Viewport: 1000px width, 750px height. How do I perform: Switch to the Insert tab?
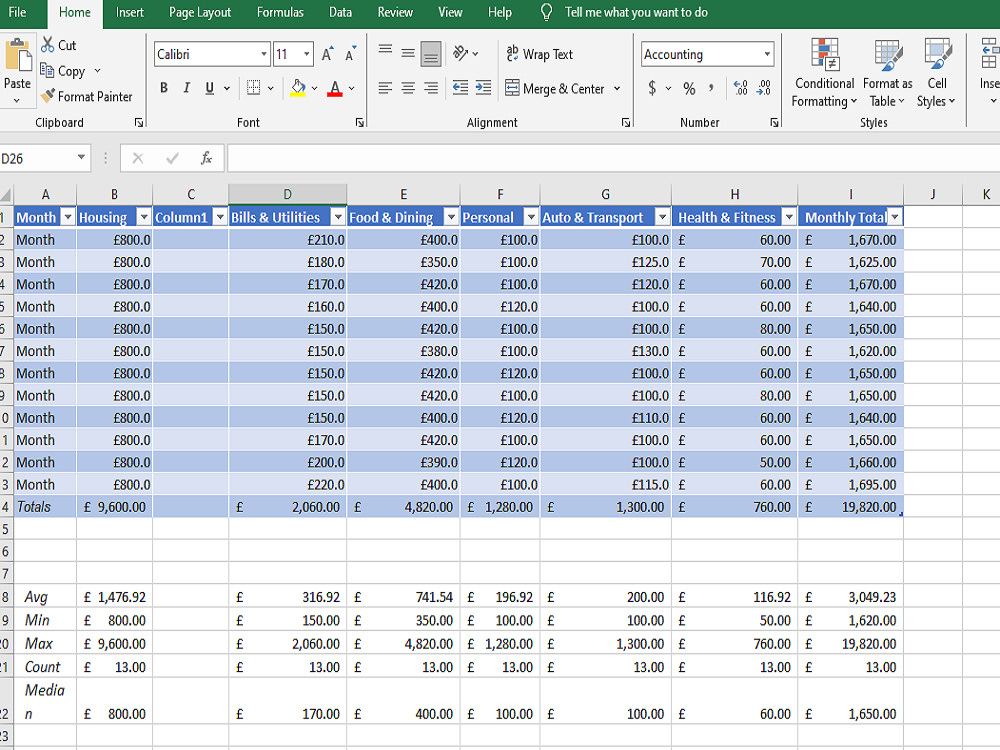(x=129, y=12)
